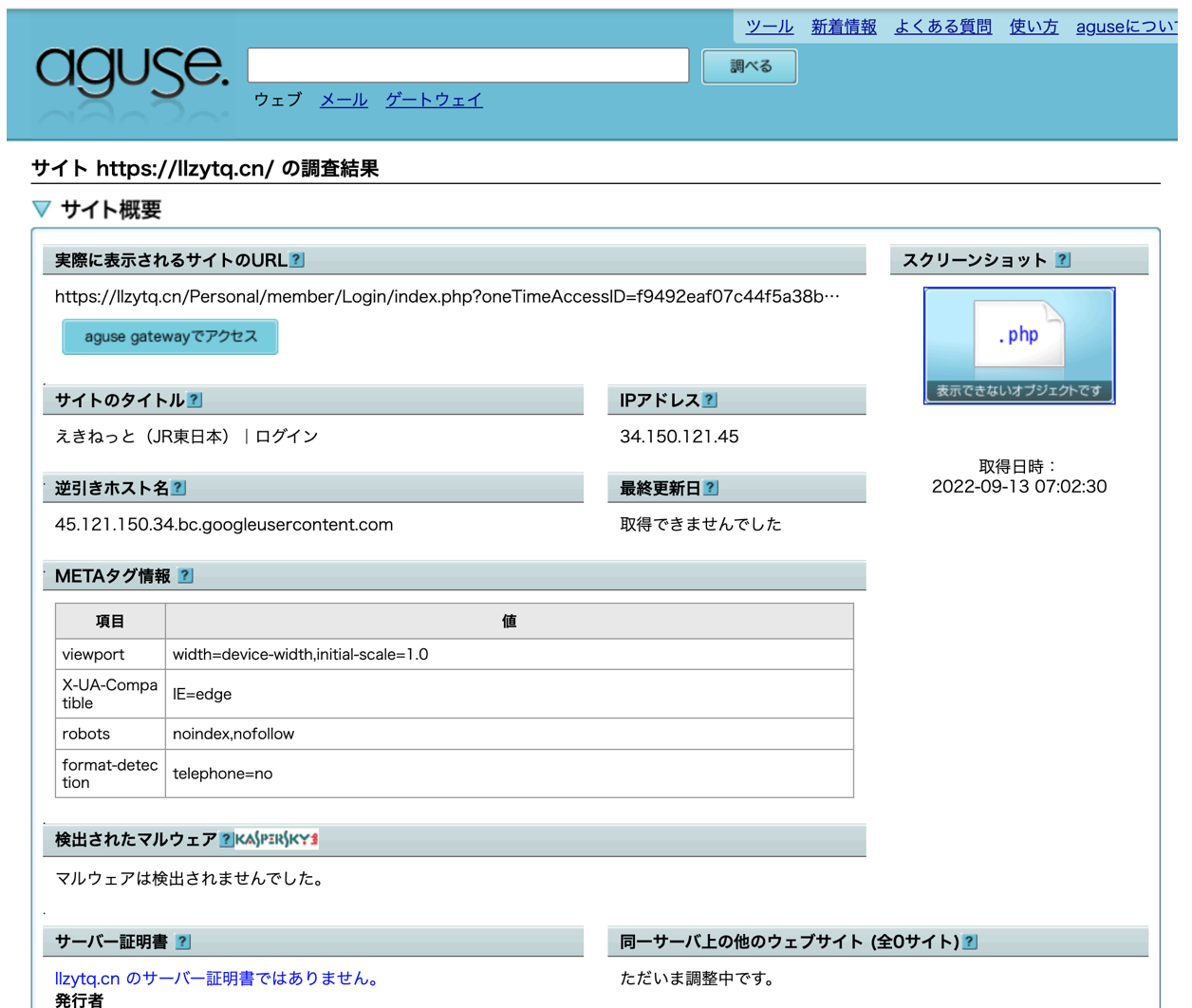
Task: Click the 値 table header
Action: [x=510, y=621]
